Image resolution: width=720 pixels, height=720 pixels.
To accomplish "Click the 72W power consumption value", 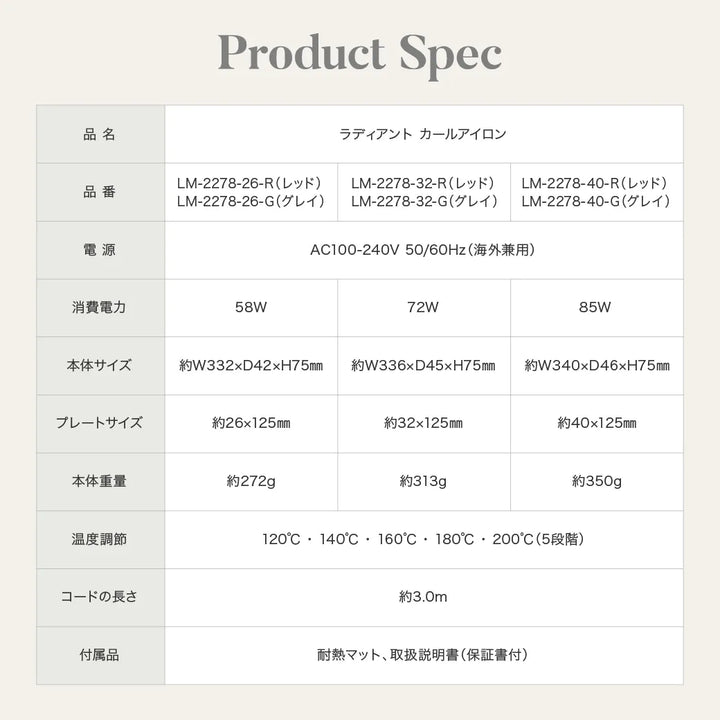I will point(423,307).
